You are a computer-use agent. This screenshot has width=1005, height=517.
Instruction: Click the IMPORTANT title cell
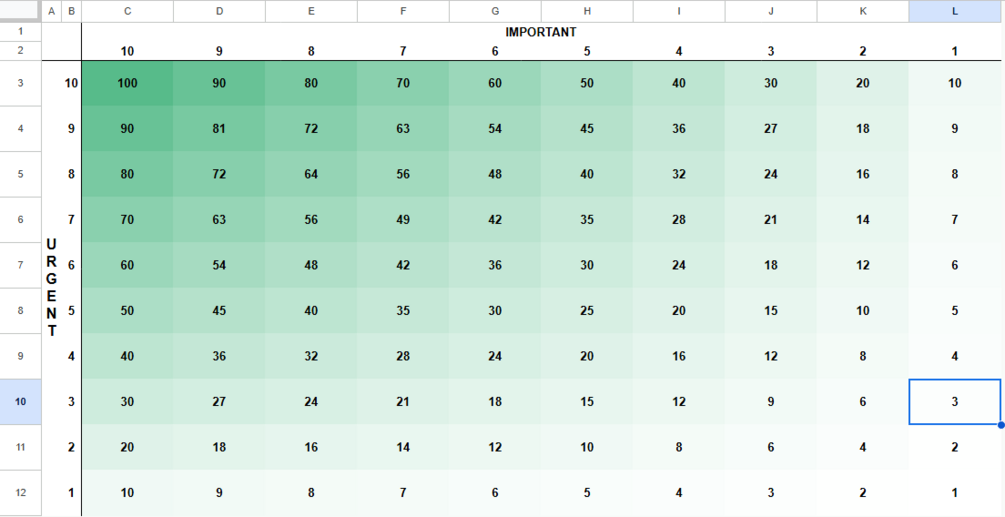click(541, 32)
